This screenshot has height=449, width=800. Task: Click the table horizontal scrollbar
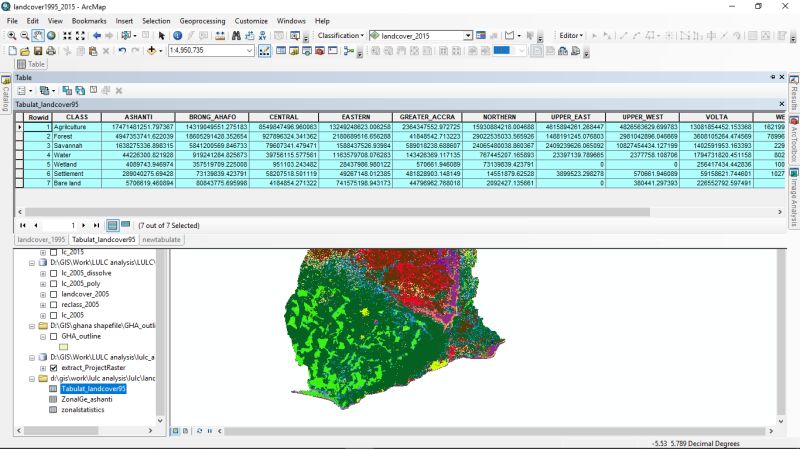click(337, 211)
